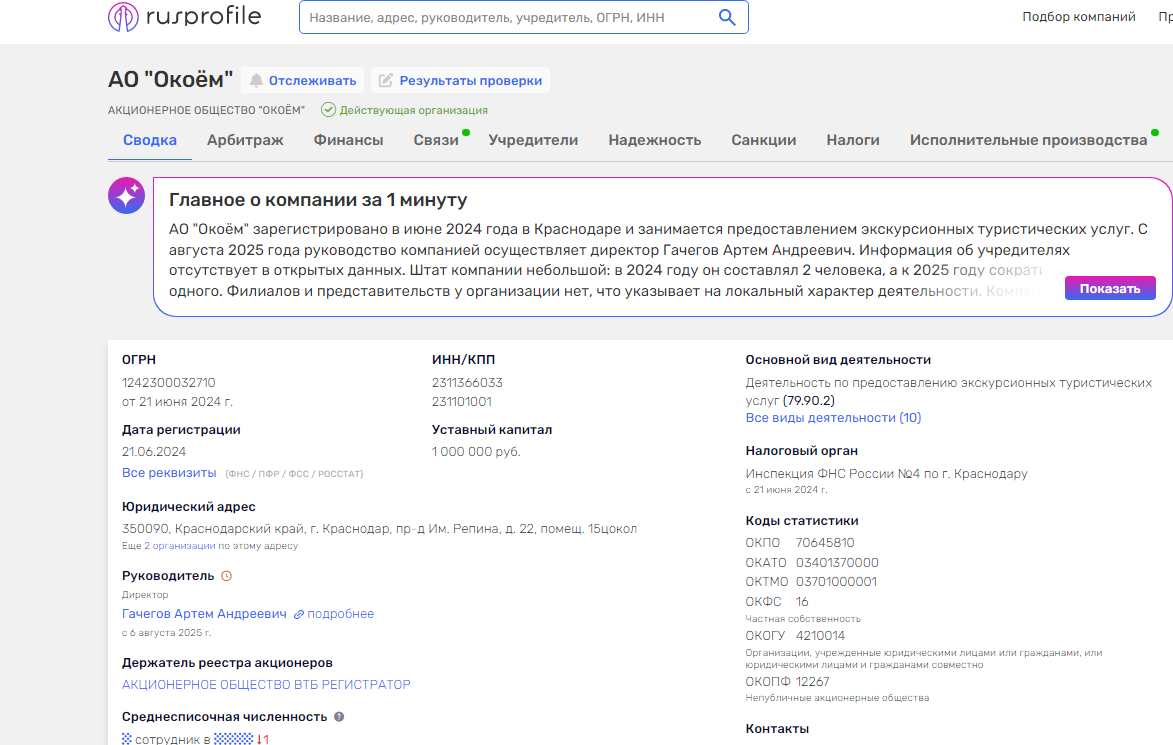Open the Надежность tab
The image size is (1173, 745).
click(655, 140)
